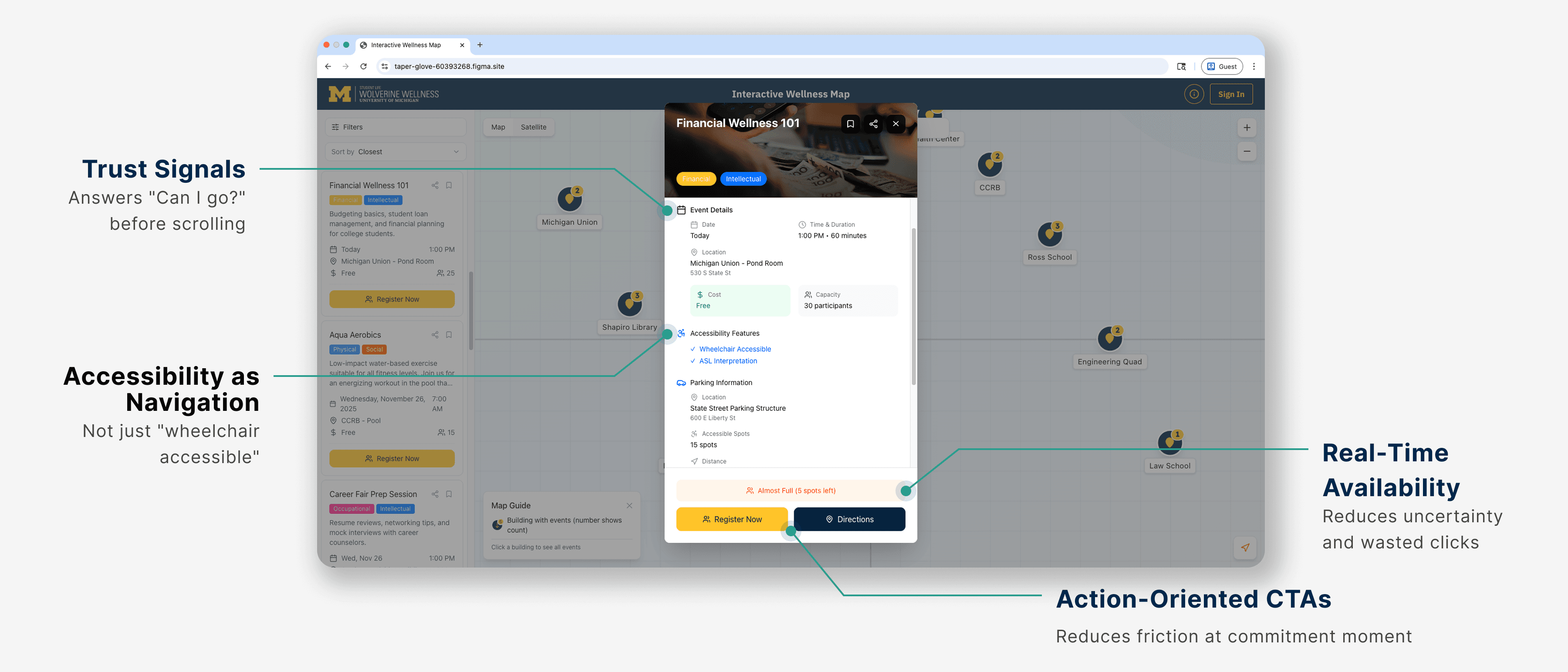Get Directions to the event location
Screen dimensions: 1568x672
tap(849, 519)
